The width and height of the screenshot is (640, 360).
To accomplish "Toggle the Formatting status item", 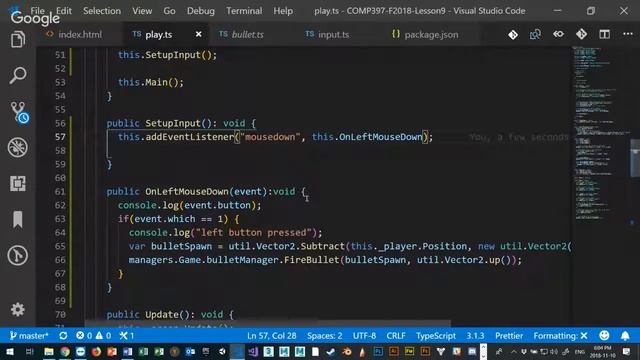I will [x=560, y=336].
